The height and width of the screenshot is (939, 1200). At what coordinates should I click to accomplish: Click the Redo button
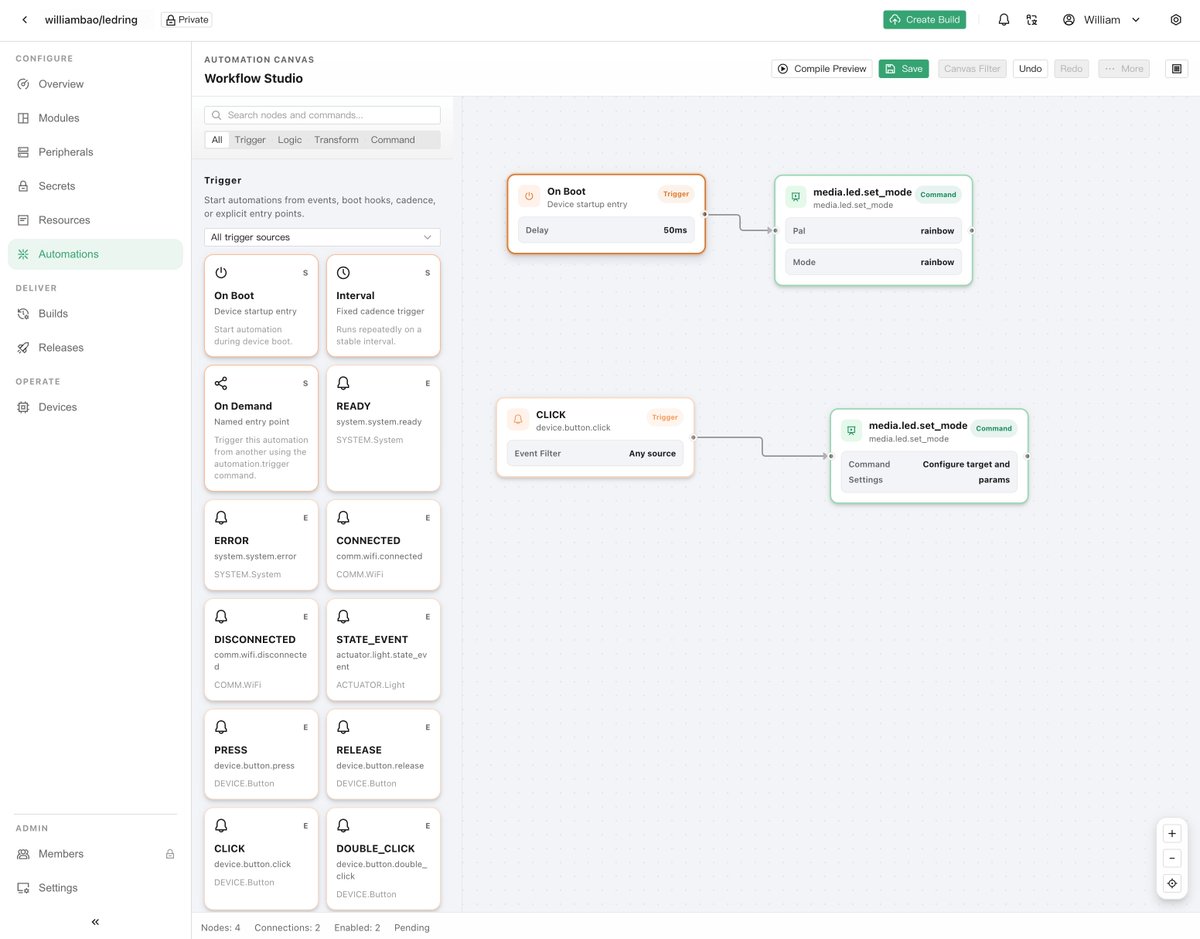click(x=1071, y=69)
